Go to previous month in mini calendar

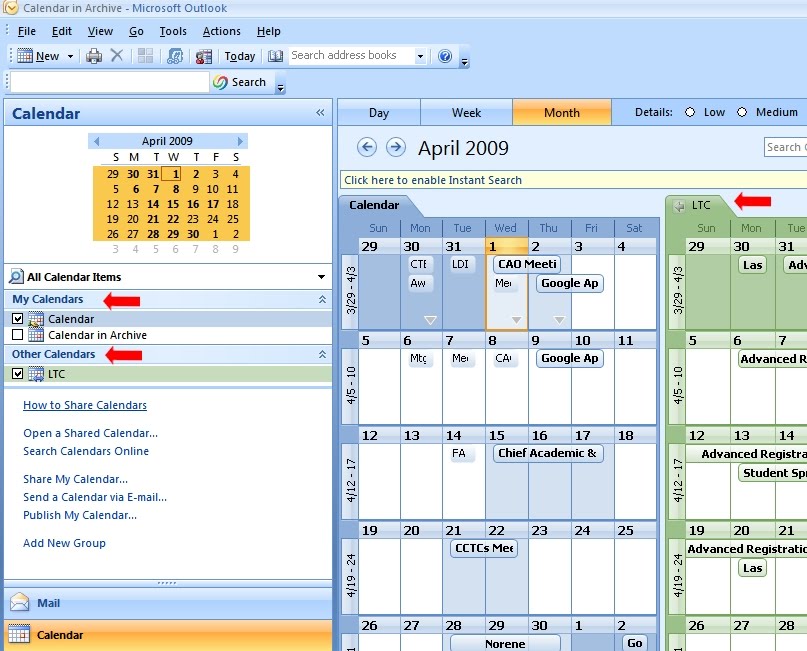(96, 141)
